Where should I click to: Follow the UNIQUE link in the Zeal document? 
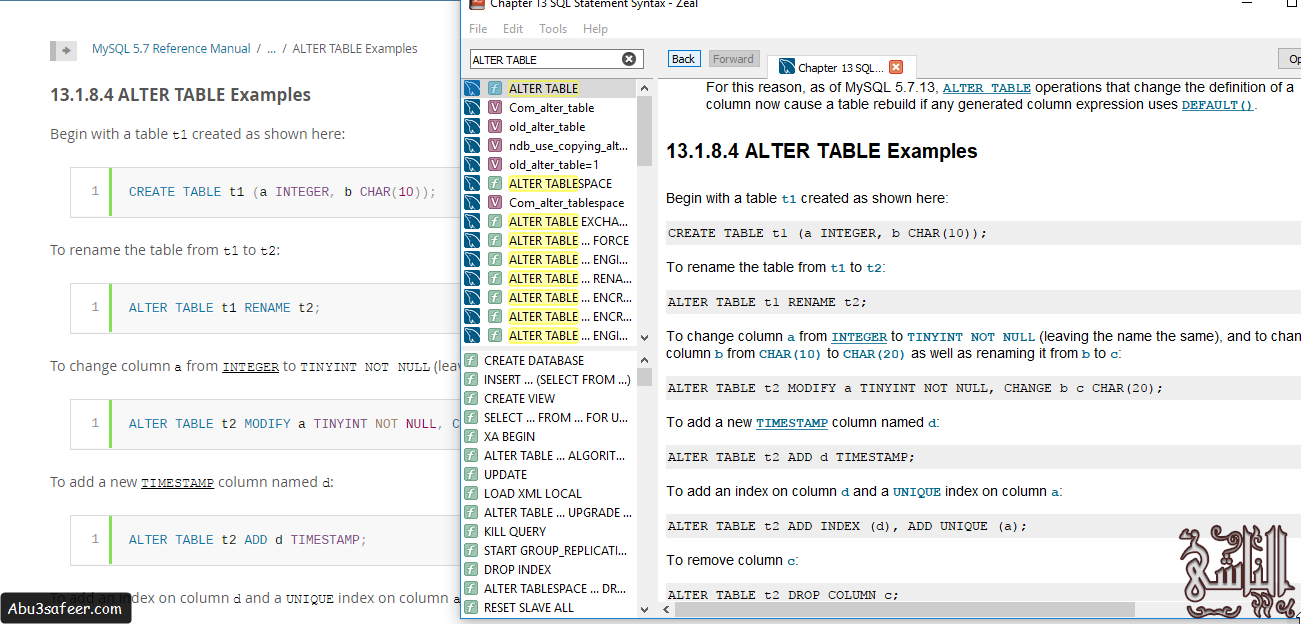[x=917, y=492]
